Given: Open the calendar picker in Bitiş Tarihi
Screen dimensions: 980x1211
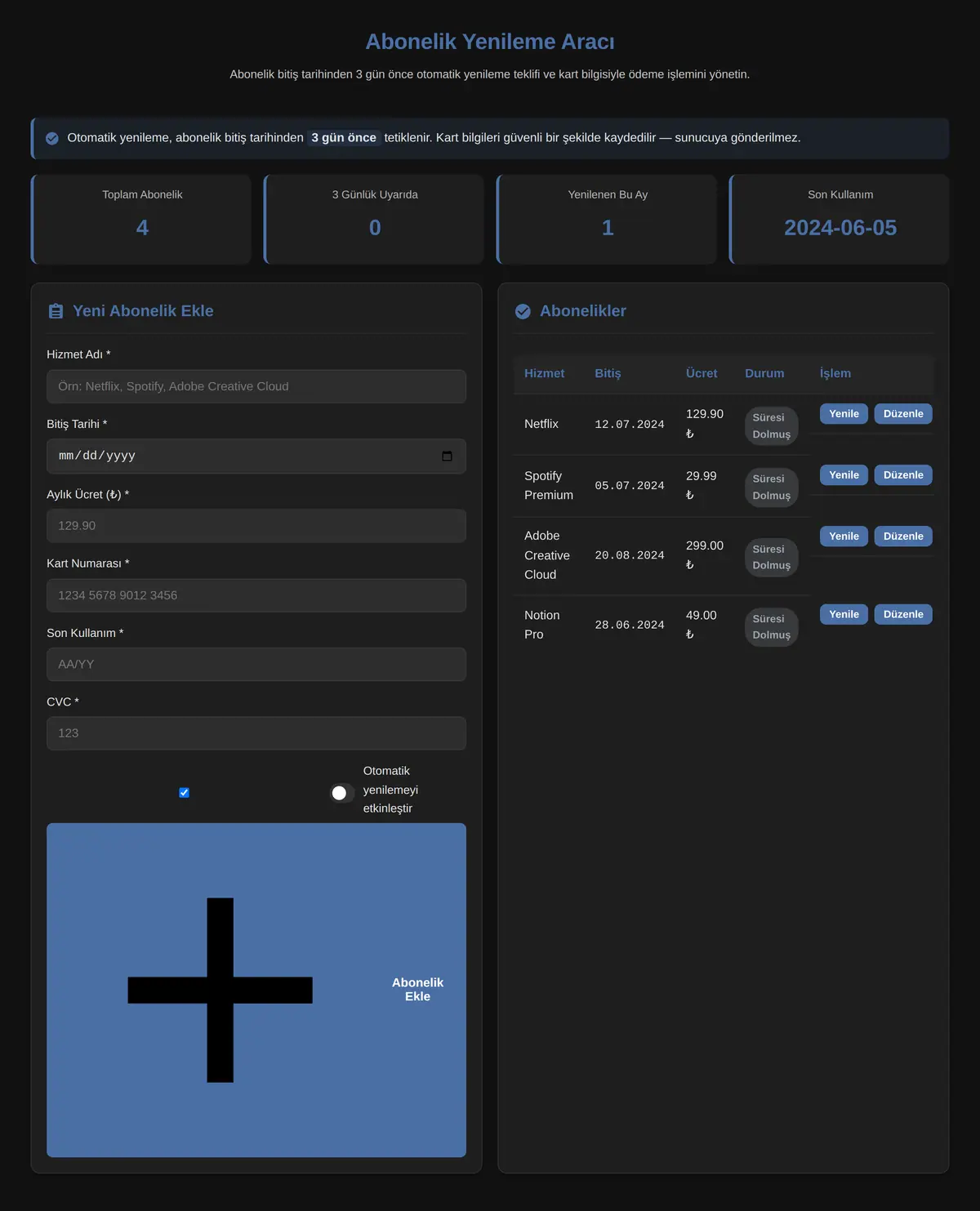Looking at the screenshot, I should (447, 456).
